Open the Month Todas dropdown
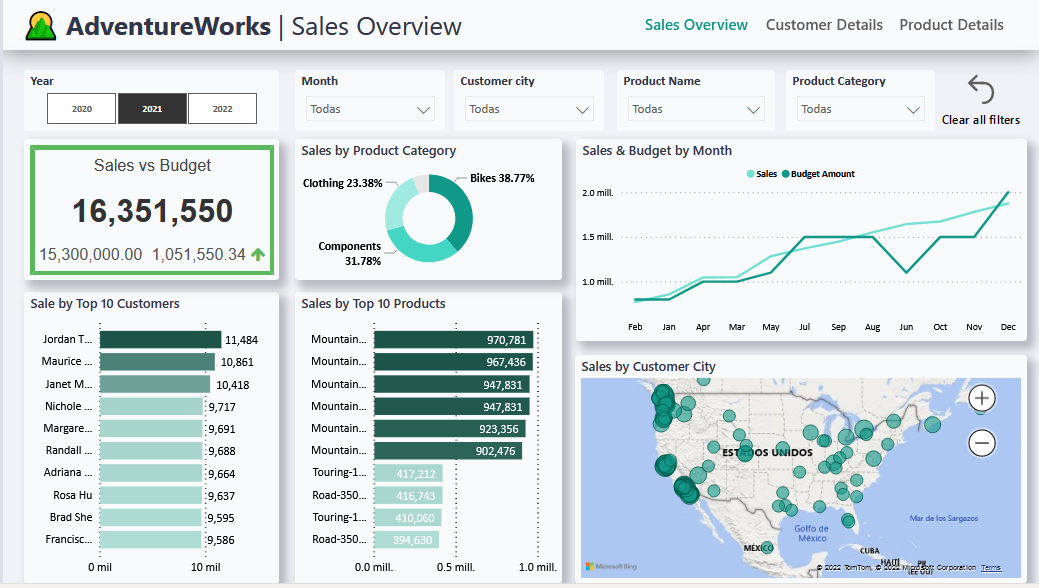 [x=370, y=107]
